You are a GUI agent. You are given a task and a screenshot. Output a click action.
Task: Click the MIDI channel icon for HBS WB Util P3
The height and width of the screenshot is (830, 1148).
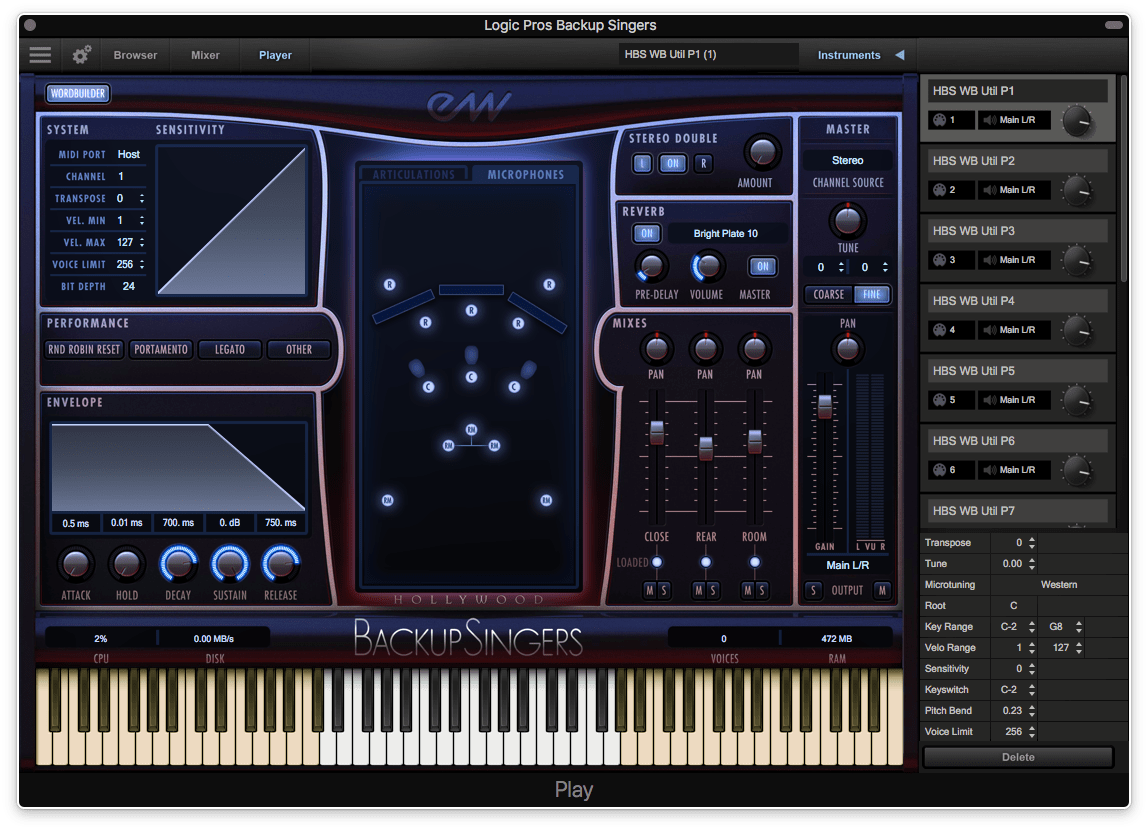(x=939, y=260)
